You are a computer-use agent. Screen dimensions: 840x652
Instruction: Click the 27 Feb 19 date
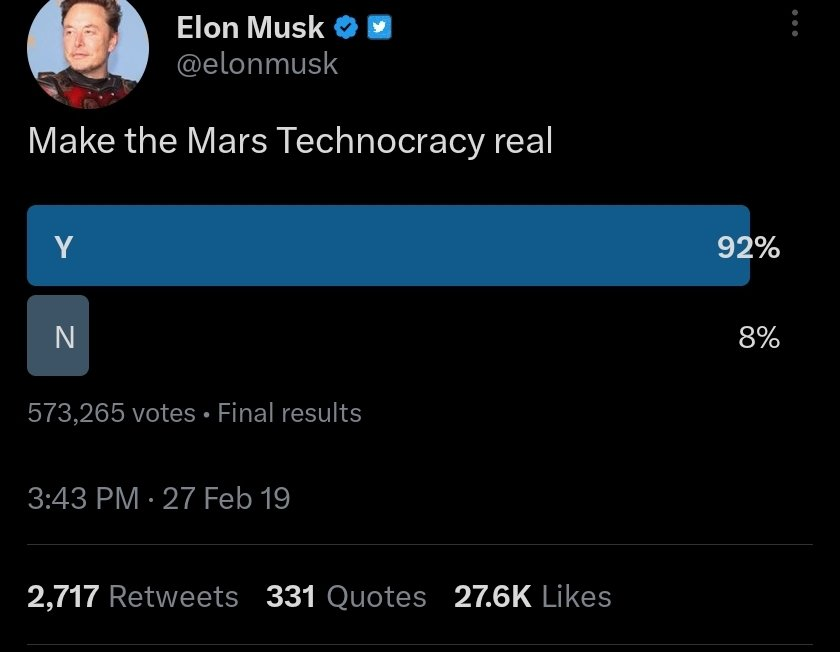coord(226,498)
